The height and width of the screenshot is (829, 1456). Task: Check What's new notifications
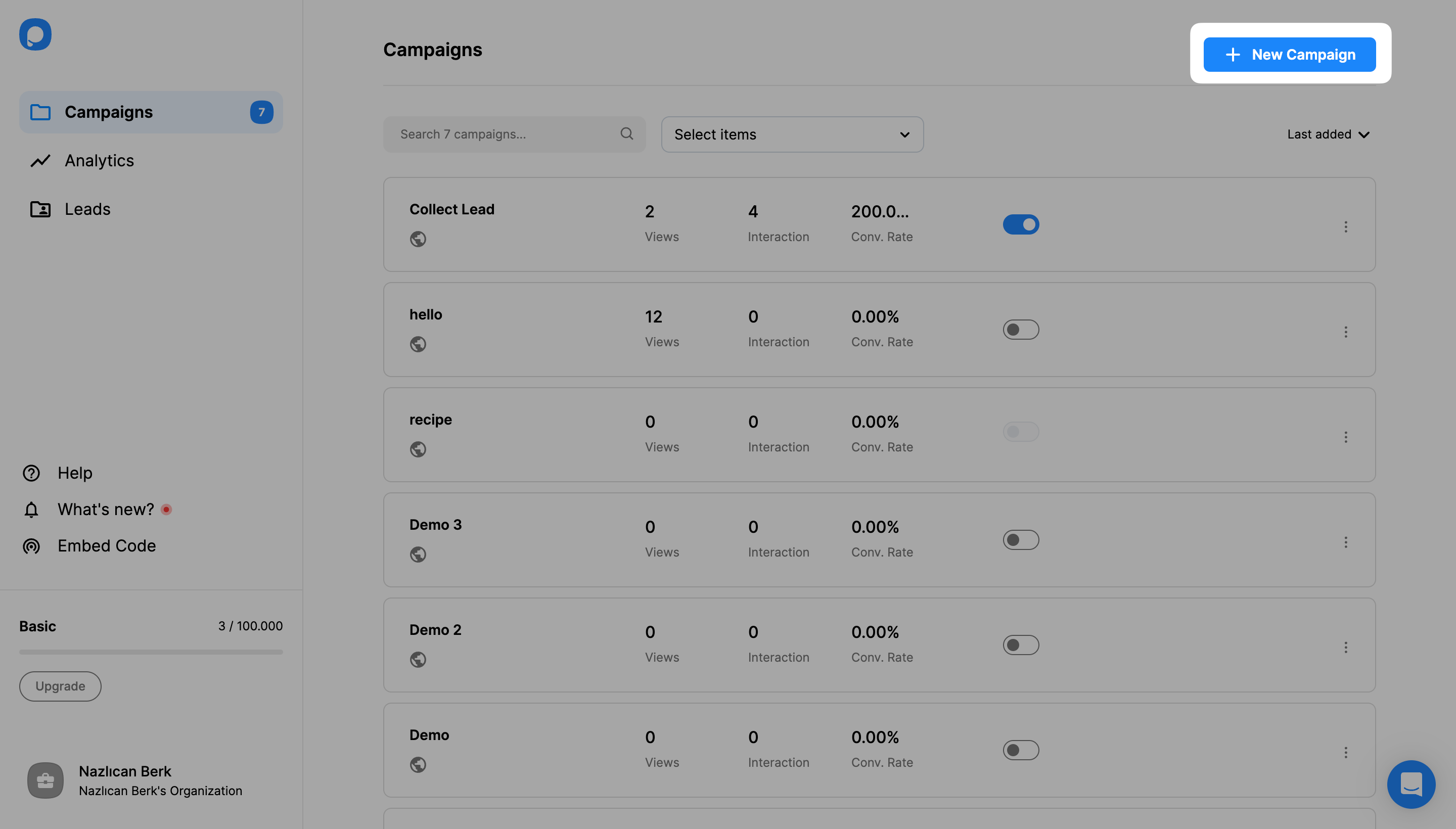click(x=106, y=511)
